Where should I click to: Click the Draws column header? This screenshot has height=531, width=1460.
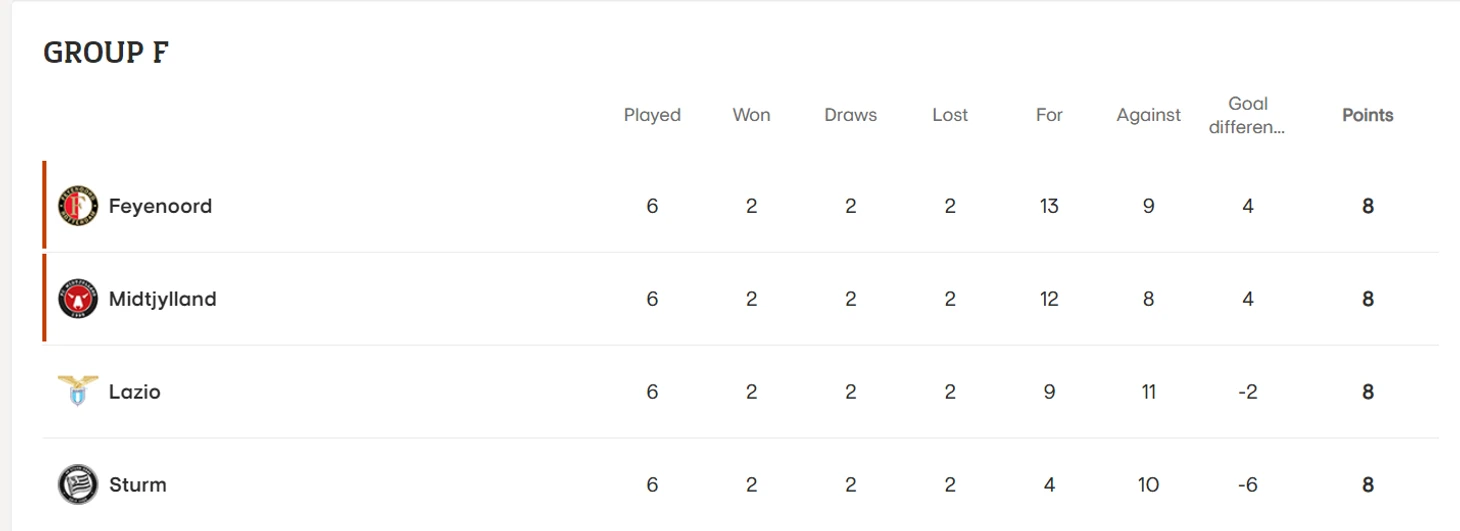click(x=850, y=115)
